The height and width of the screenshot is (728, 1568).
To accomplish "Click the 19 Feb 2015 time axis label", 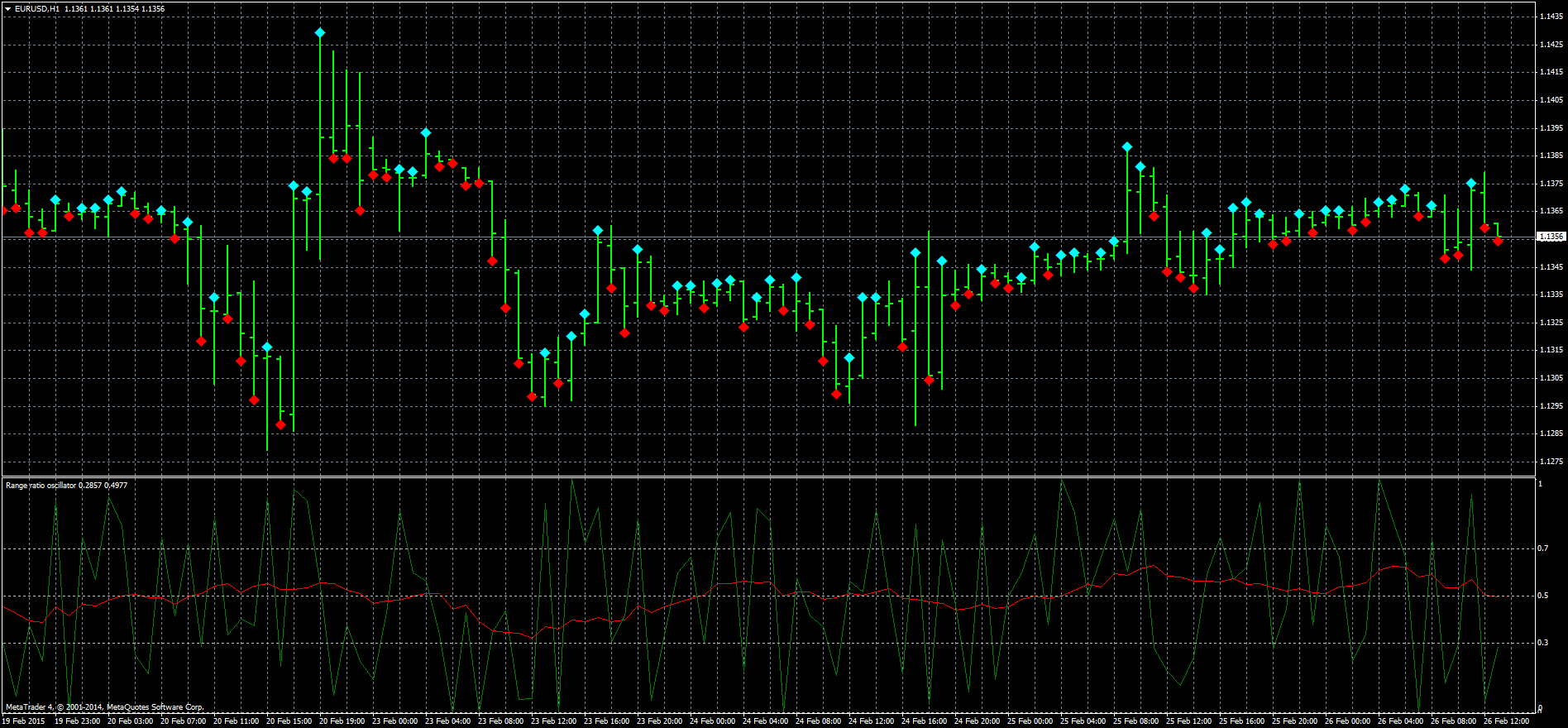I will tap(23, 721).
